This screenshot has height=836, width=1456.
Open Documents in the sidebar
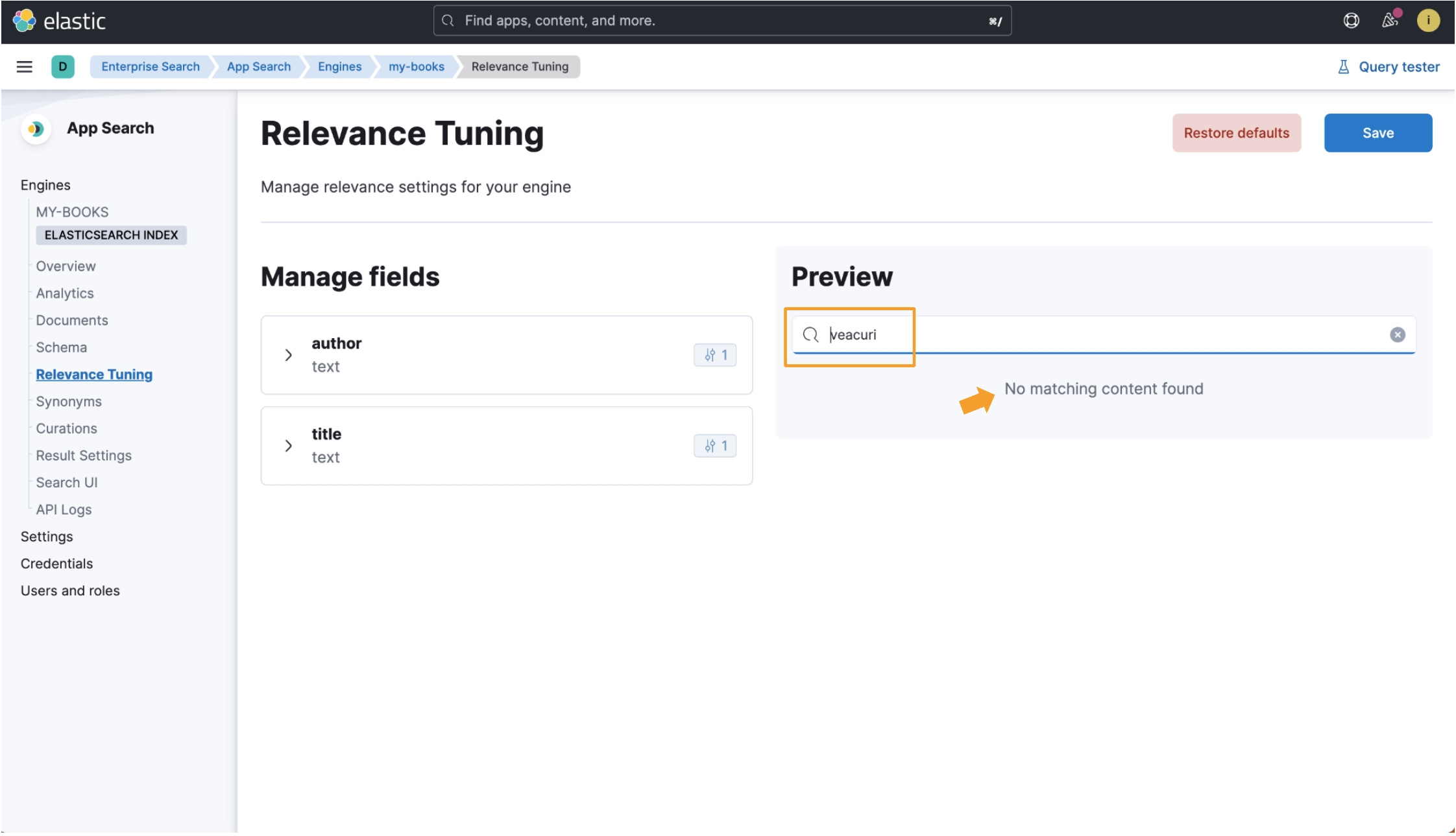coord(72,320)
